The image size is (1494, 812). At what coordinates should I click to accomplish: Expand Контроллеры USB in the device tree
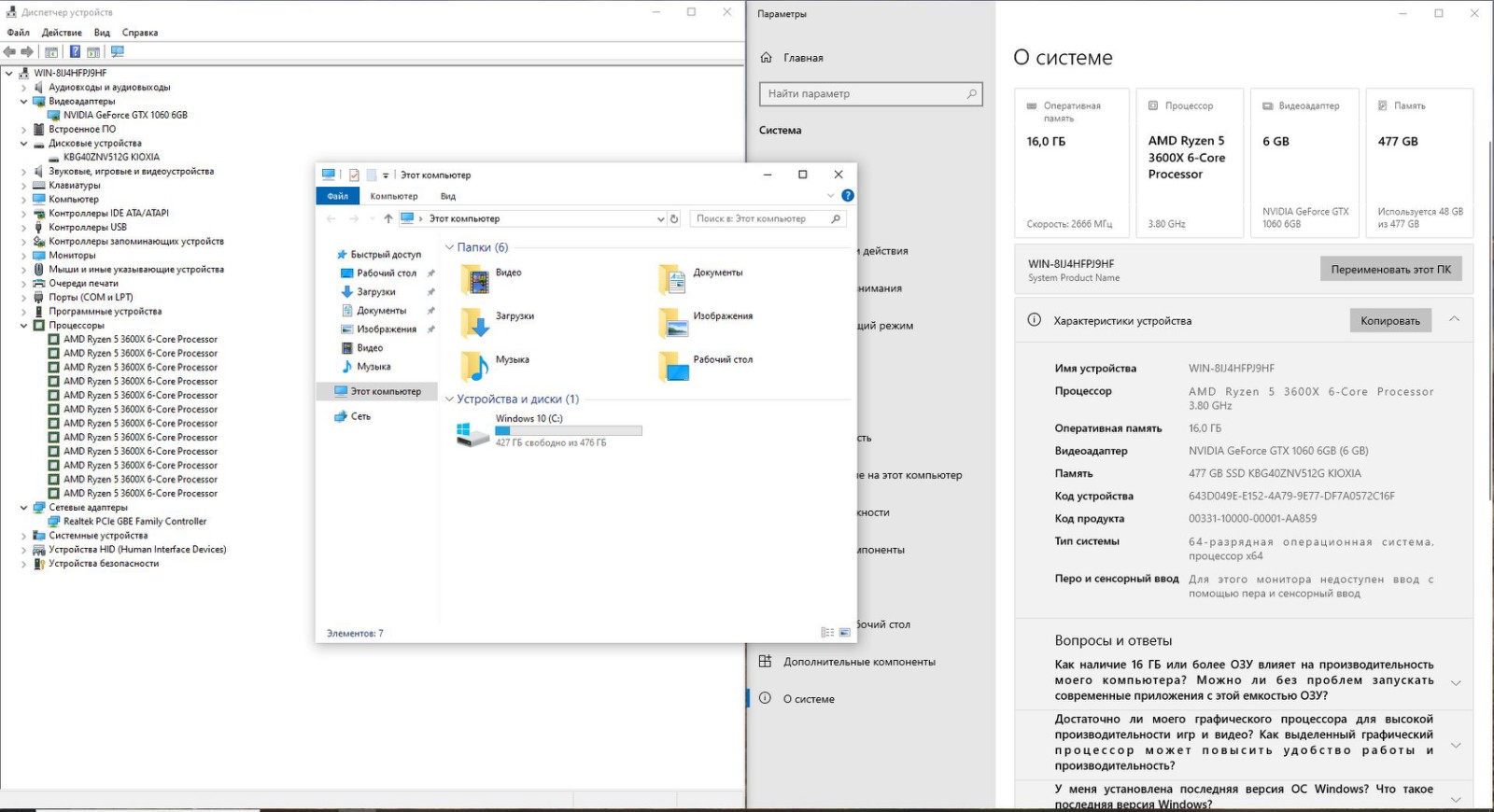[24, 228]
